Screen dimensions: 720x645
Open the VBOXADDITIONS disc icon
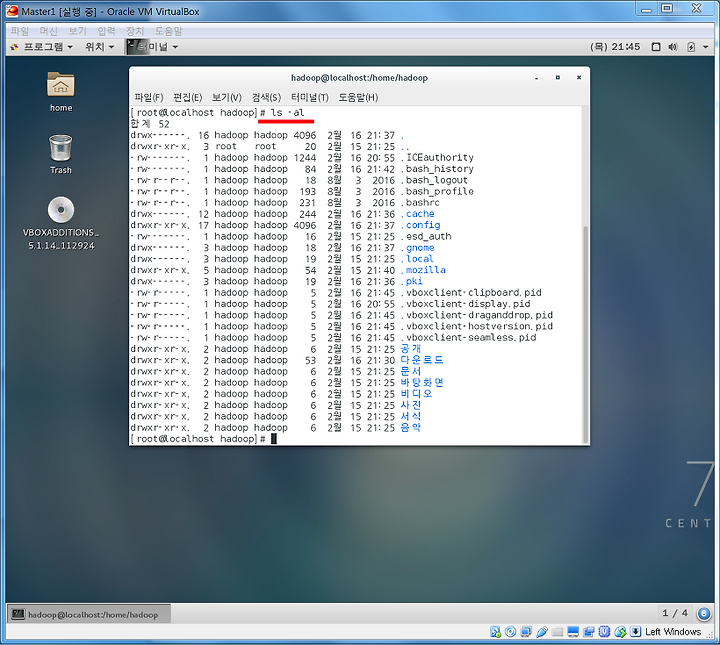(x=61, y=223)
